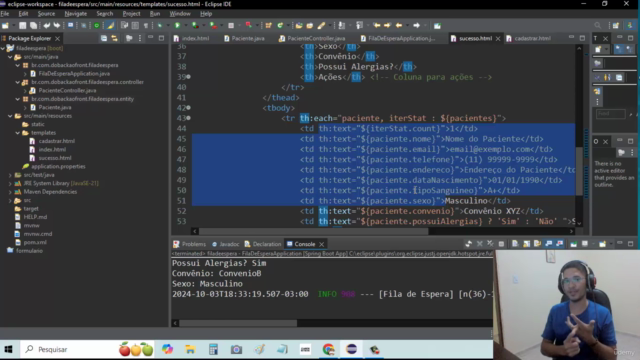Select application.properties in Package Explorer
Viewport: 640px width, 360px height.
tap(58, 167)
